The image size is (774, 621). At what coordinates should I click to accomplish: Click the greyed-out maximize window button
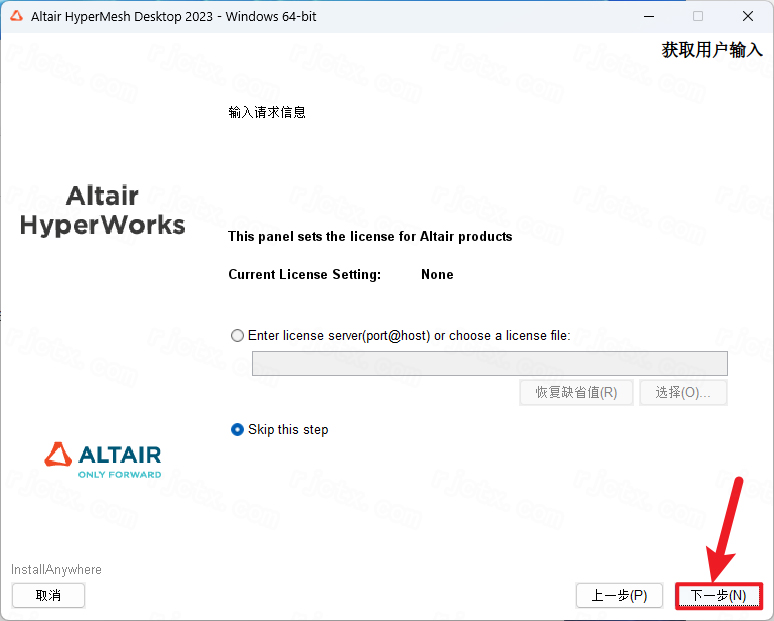tap(698, 16)
